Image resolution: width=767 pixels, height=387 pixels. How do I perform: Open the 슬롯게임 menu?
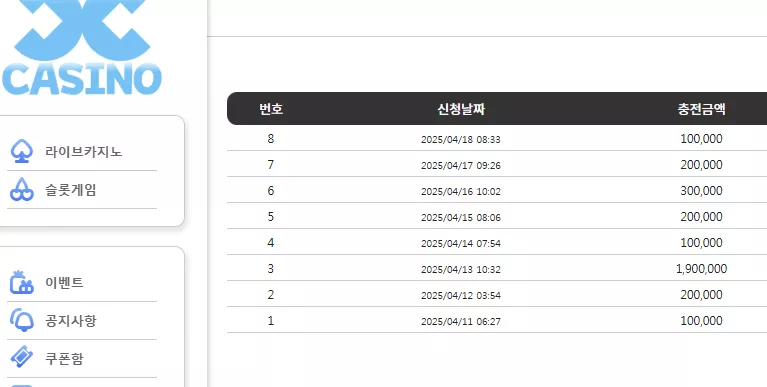(x=82, y=190)
